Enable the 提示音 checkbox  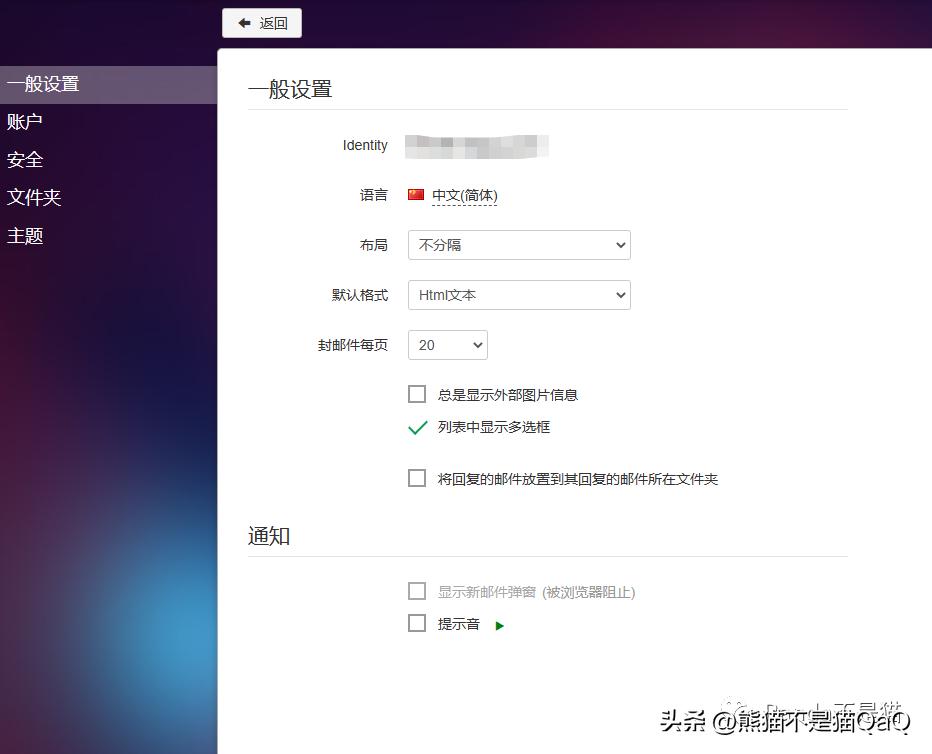point(417,623)
